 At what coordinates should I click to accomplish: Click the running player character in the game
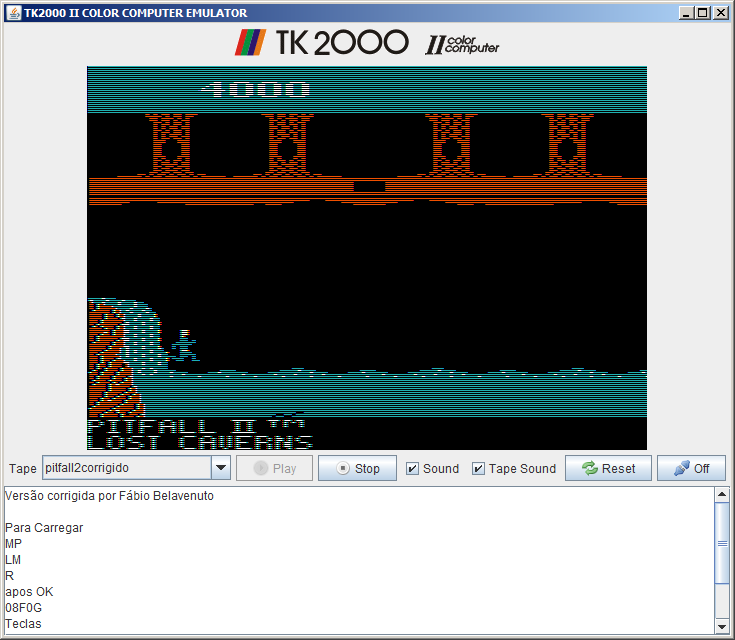coord(183,345)
